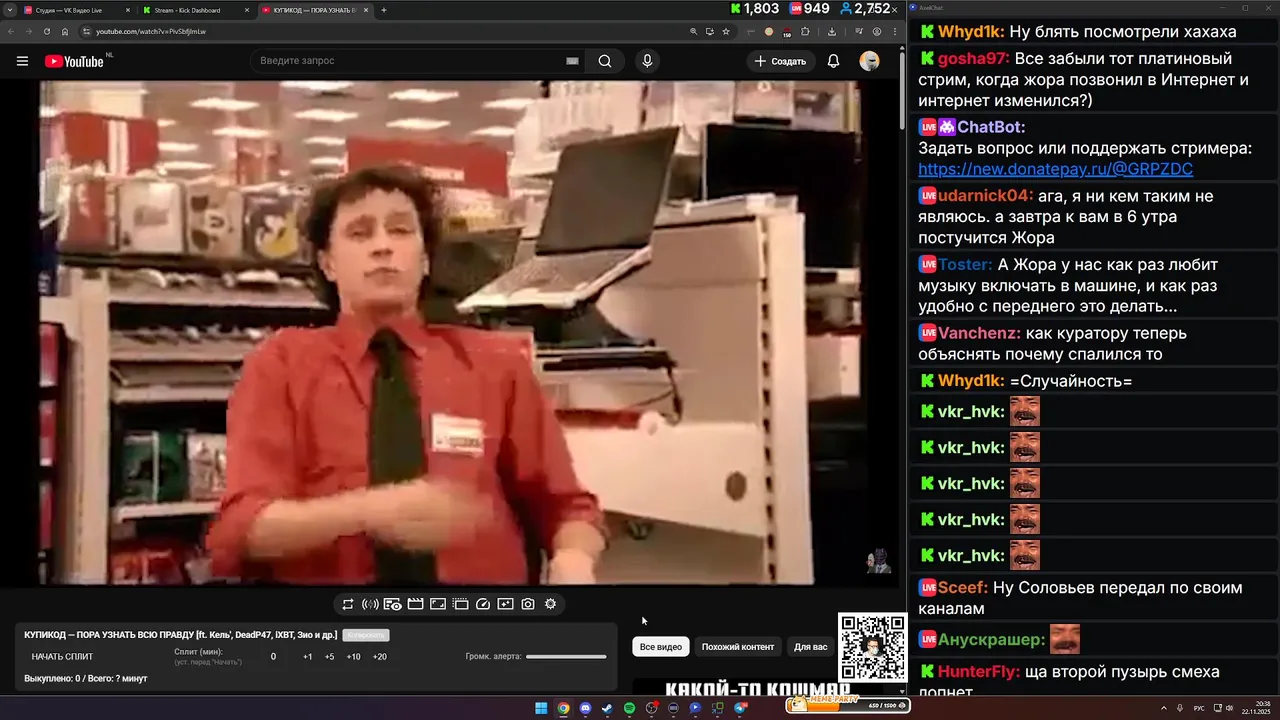Click username gosha97 in chat

coord(974,58)
